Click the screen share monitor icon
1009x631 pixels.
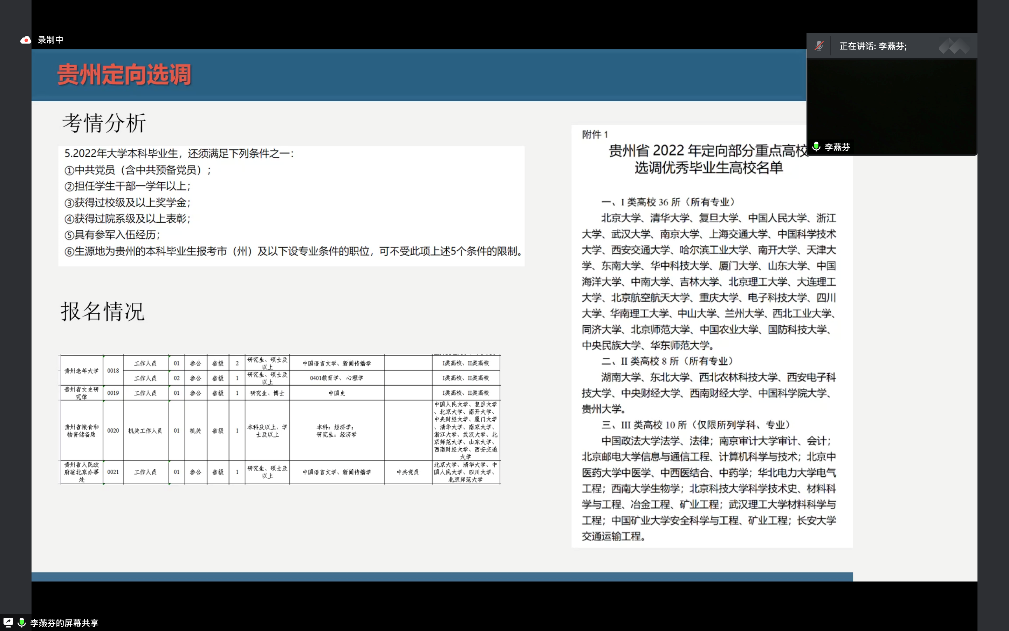(8, 622)
